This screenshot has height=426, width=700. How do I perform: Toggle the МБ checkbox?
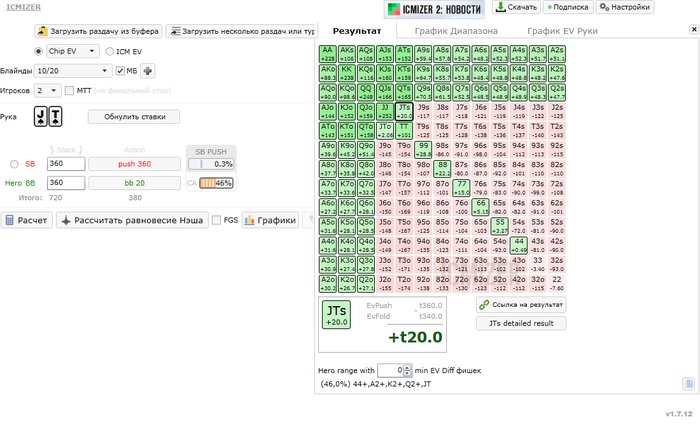pos(120,71)
